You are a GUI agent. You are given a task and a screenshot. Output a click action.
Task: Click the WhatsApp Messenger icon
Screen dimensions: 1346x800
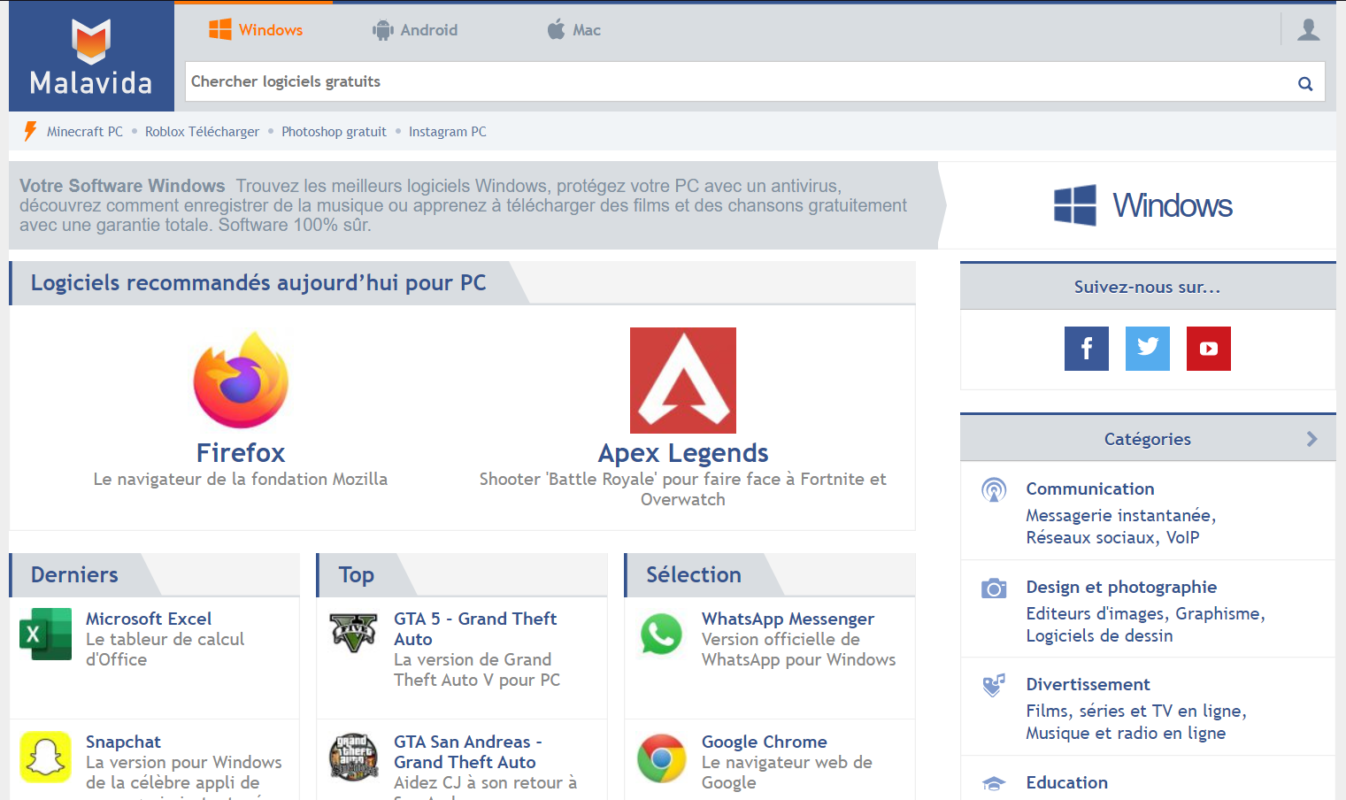[x=661, y=634]
